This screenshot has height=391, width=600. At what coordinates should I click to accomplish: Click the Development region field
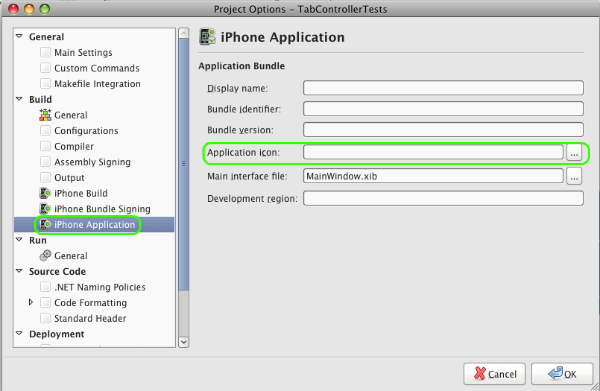443,199
